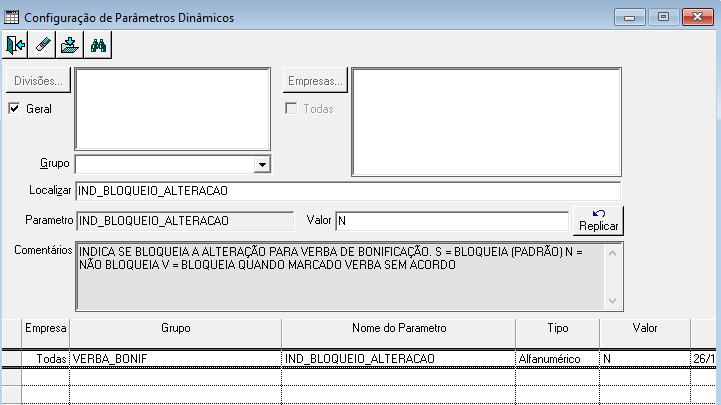The image size is (721, 405).
Task: Minimize the Configuração de Parâmetros window
Action: click(x=629, y=17)
